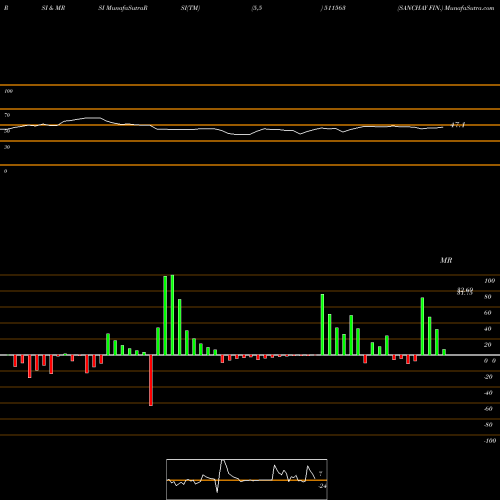Click the '(5,5' parameter text in header
This screenshot has height=500, width=500.
257,8
